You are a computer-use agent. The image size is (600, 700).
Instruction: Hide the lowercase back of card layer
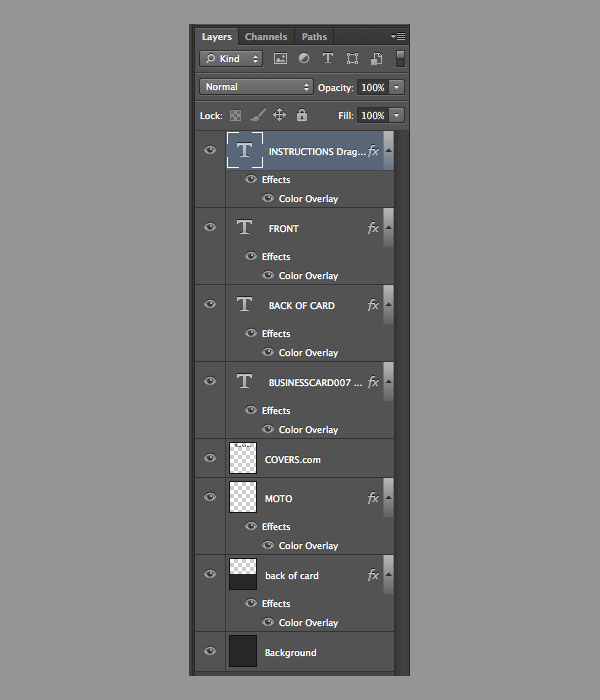[210, 574]
